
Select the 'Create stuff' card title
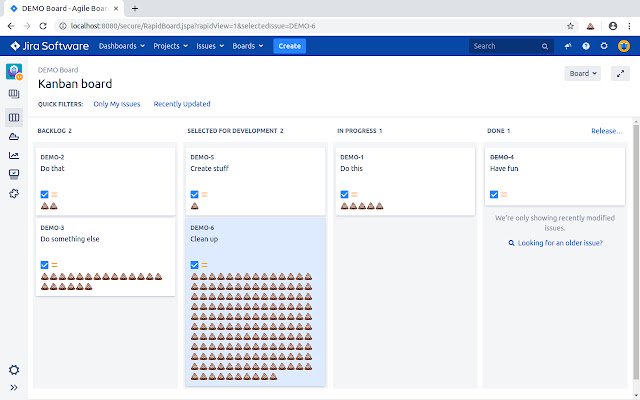[x=209, y=169]
